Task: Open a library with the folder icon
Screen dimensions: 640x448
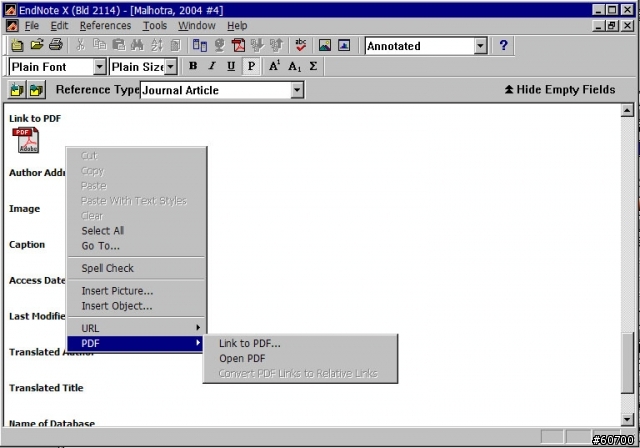Action: click(37, 45)
